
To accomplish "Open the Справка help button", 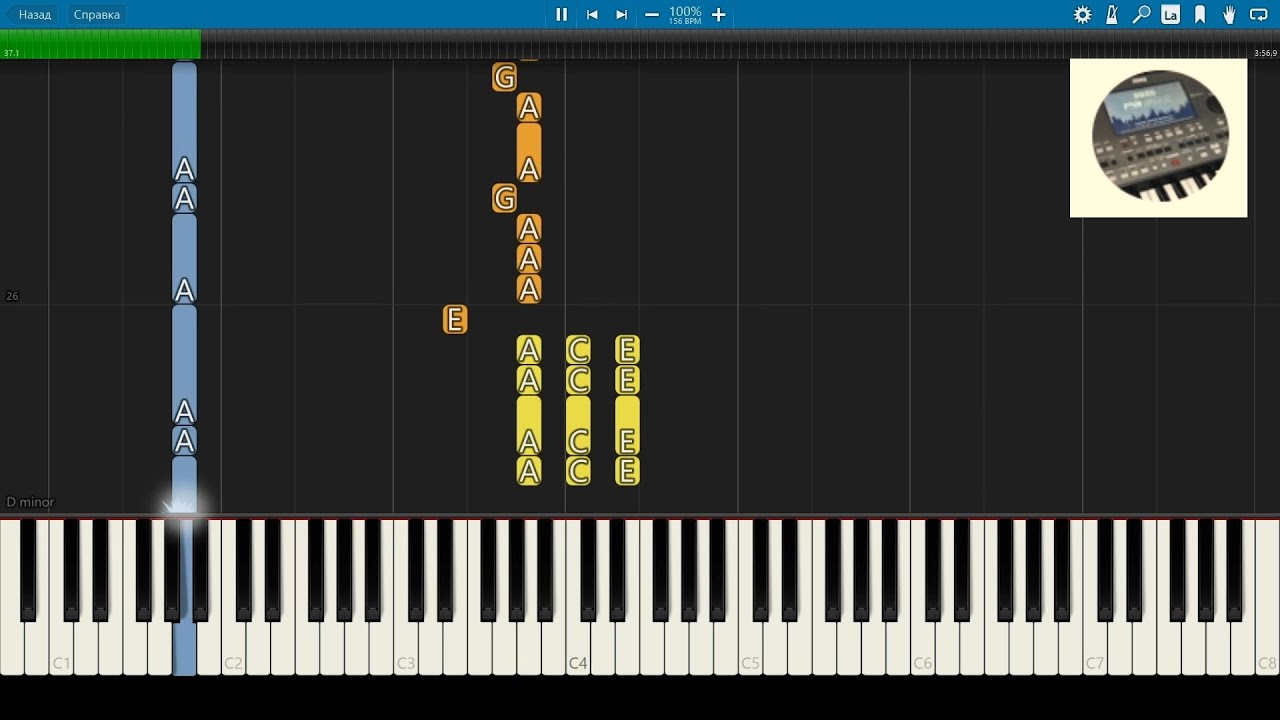I will (97, 15).
